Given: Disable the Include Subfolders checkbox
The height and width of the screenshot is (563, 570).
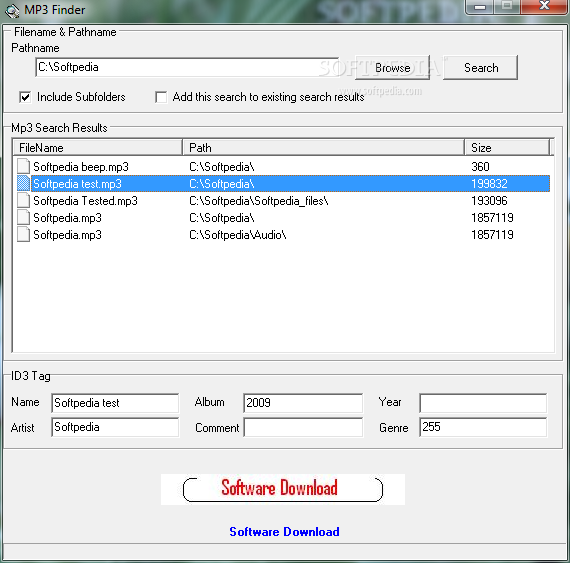Looking at the screenshot, I should pyautogui.click(x=25, y=97).
